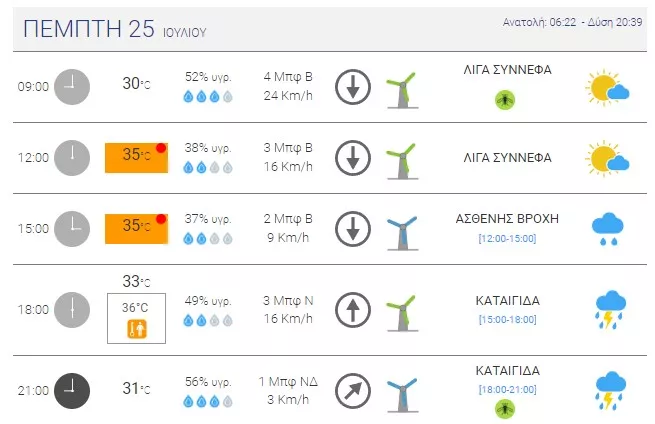Click the humidity droplets at 52% υγρ.
The height and width of the screenshot is (424, 655).
tap(208, 97)
